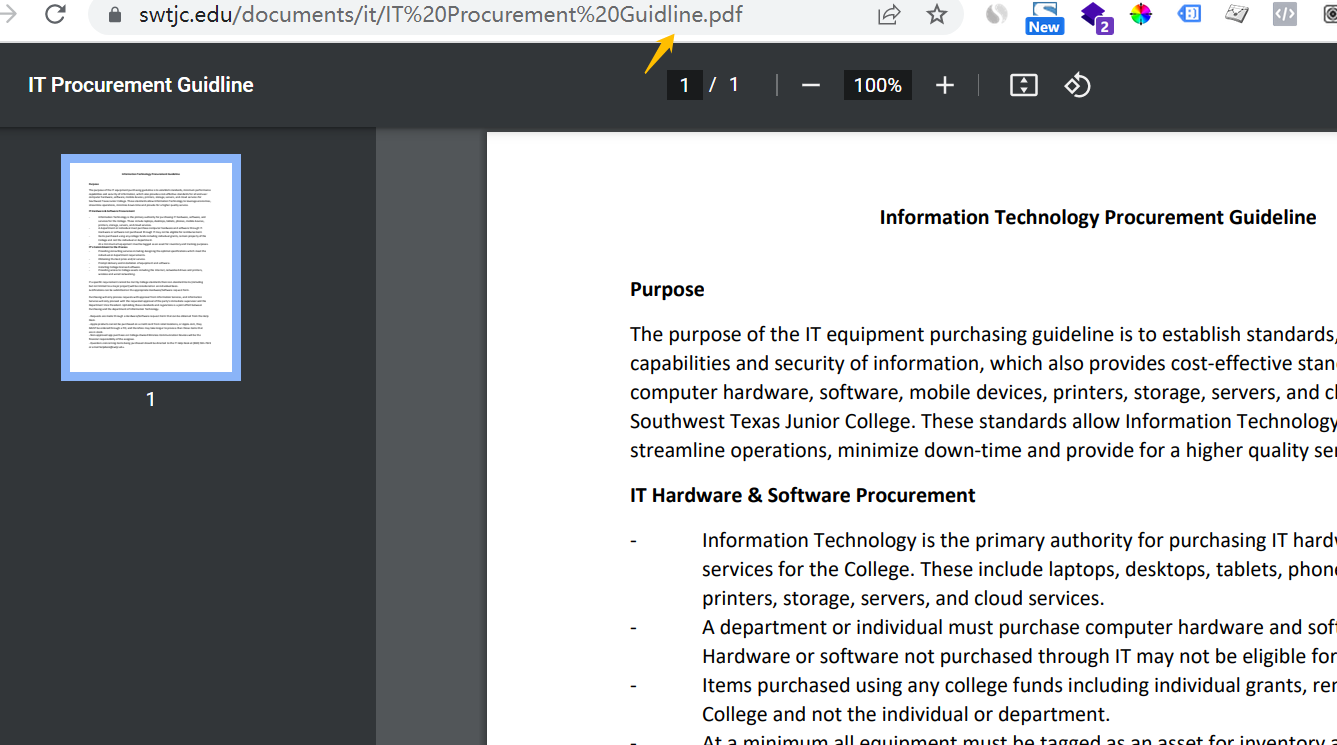Image resolution: width=1337 pixels, height=745 pixels.
Task: Click the IT Hardware & Software Procurement heading
Action: [803, 495]
